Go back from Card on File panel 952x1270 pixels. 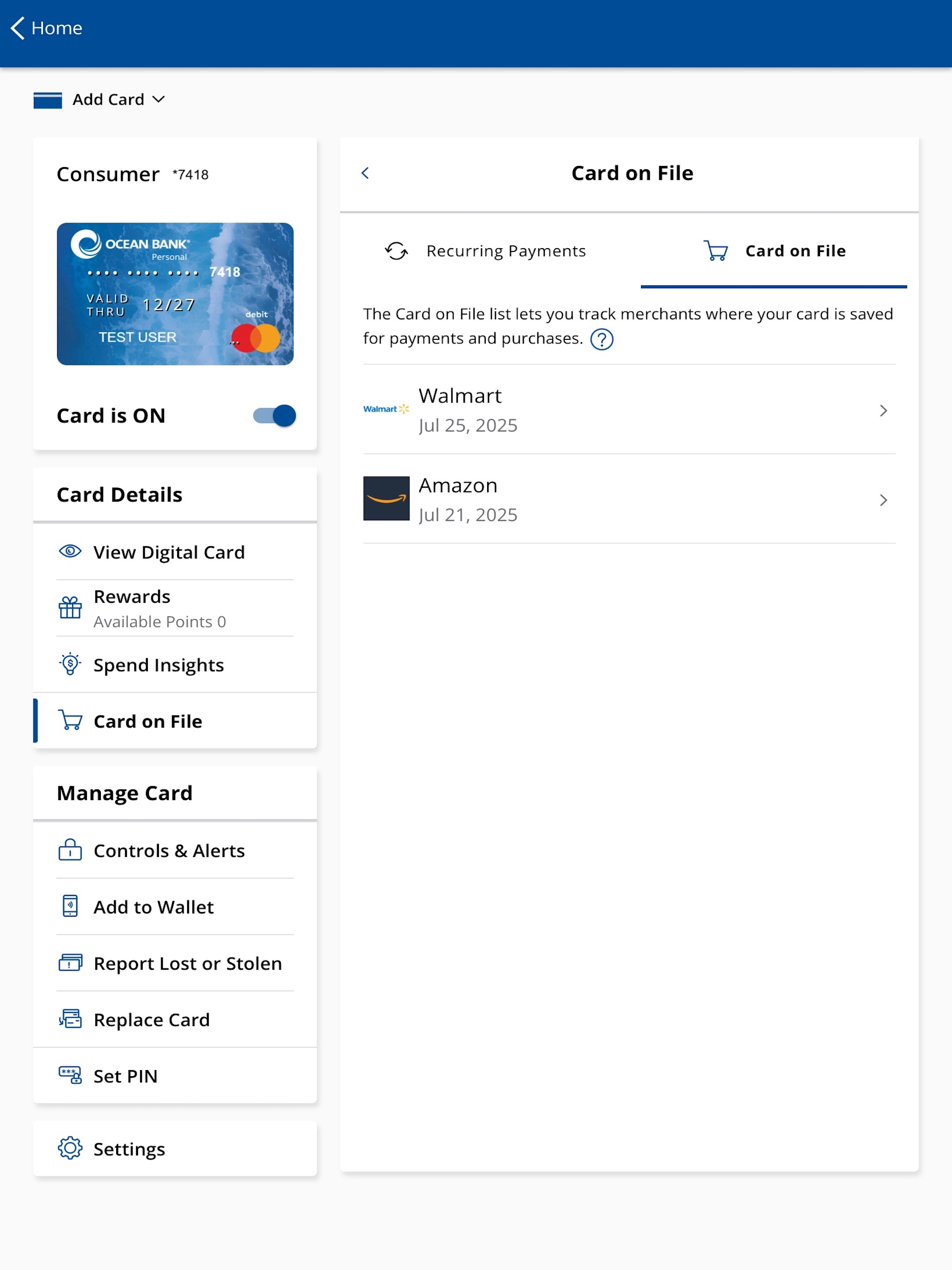365,173
